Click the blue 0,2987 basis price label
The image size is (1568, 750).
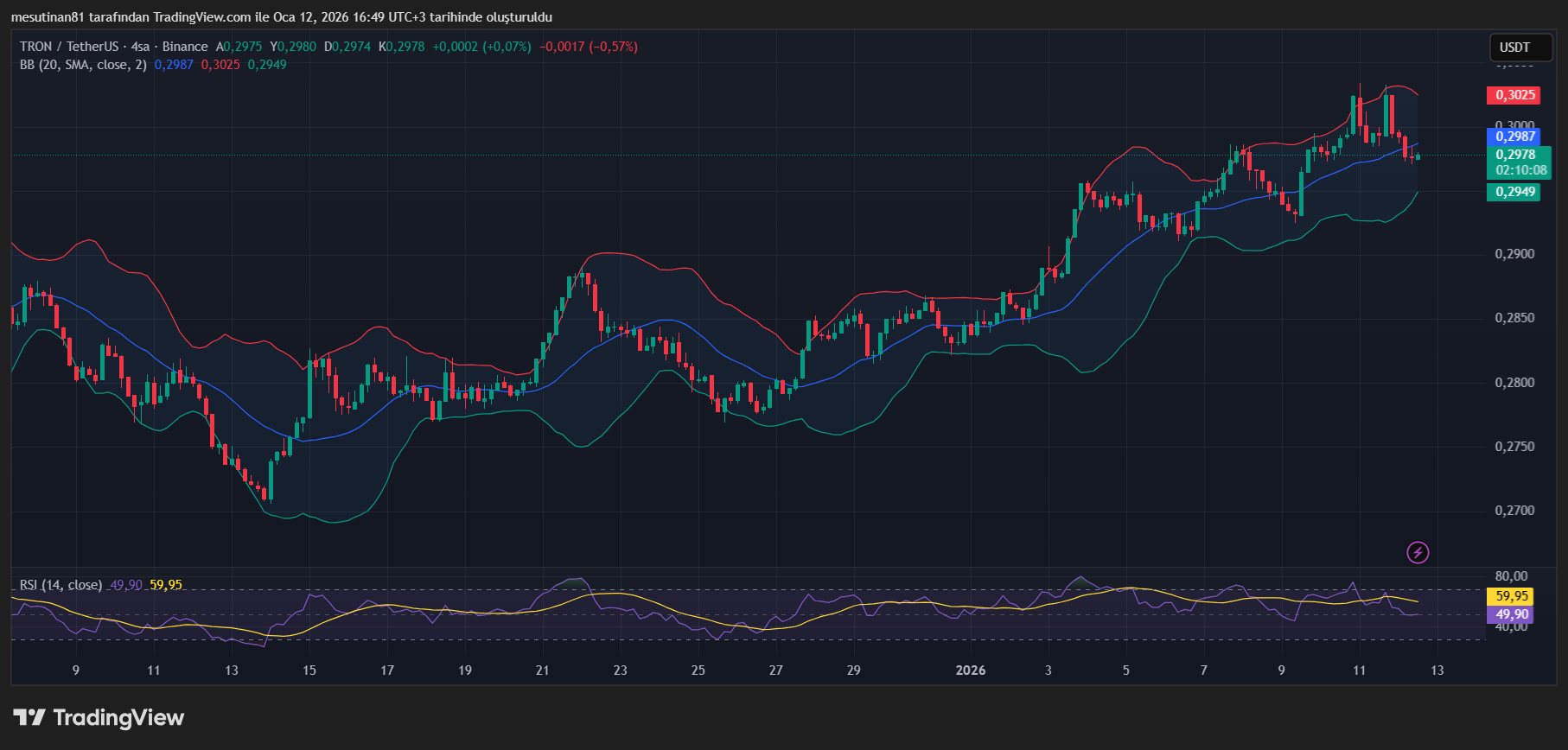[x=1515, y=137]
